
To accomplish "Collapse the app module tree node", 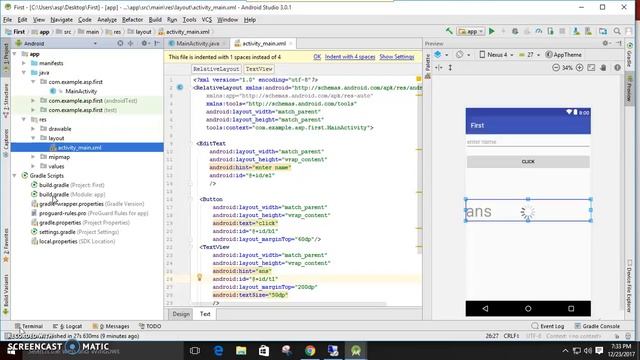I will 15,54.
